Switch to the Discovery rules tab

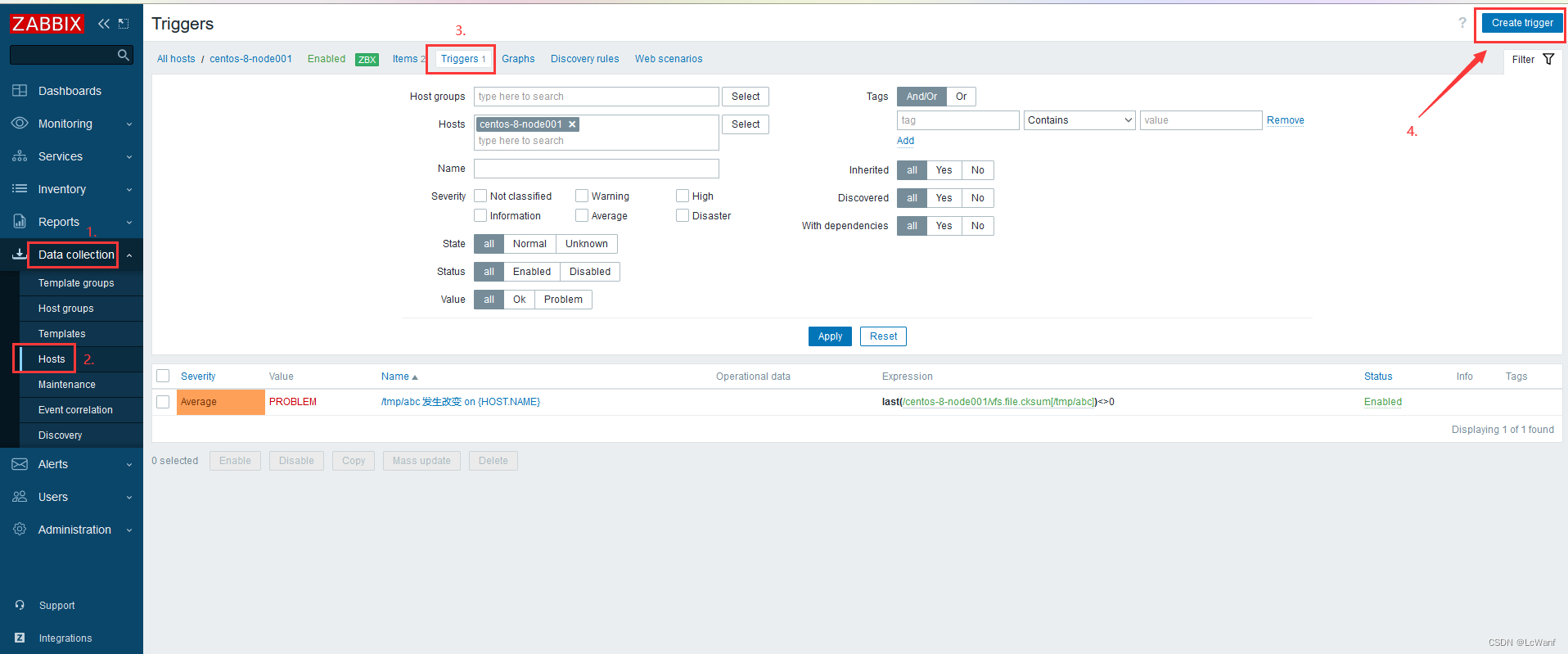584,59
